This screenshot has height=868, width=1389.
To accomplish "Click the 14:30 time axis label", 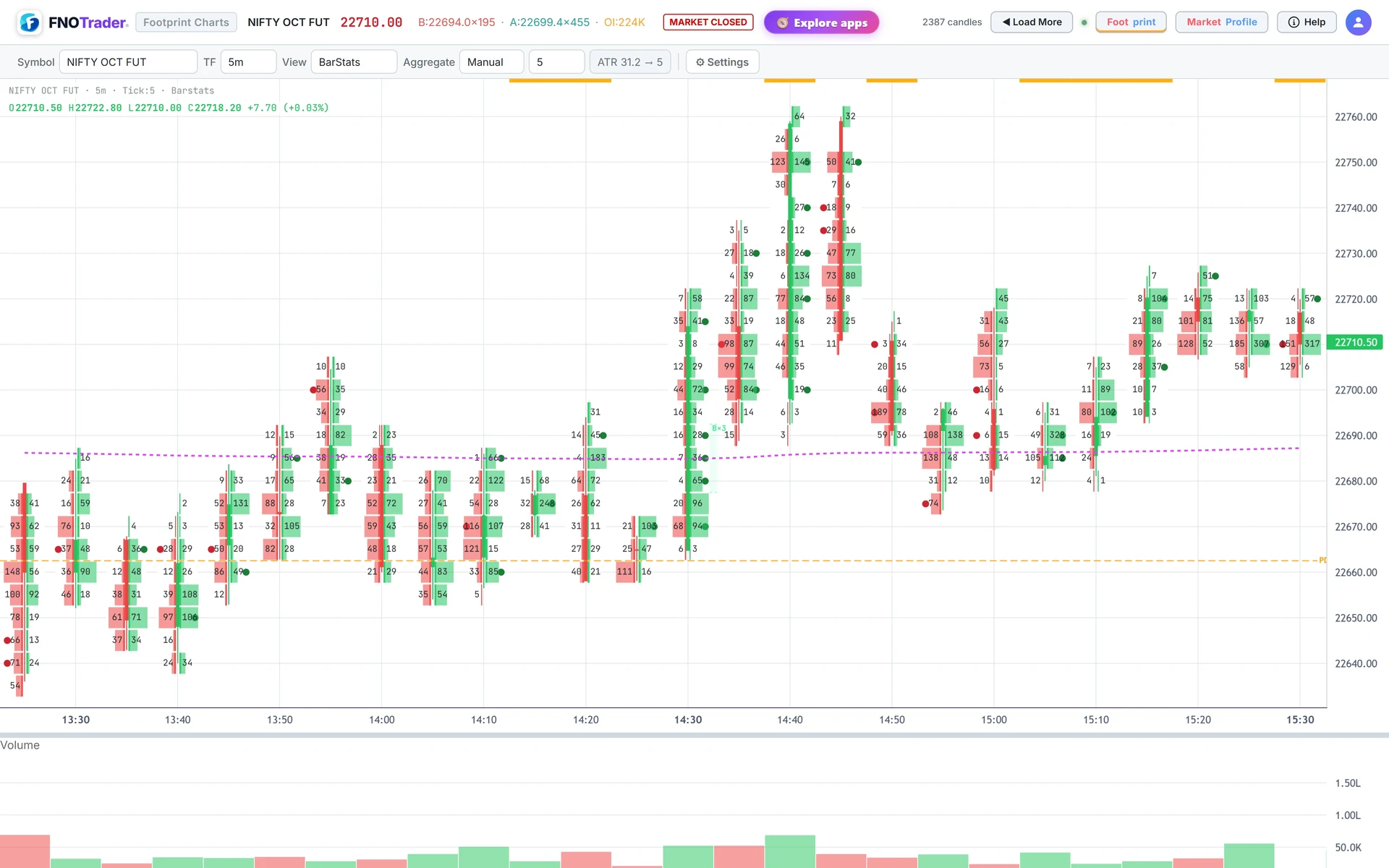I will [688, 720].
